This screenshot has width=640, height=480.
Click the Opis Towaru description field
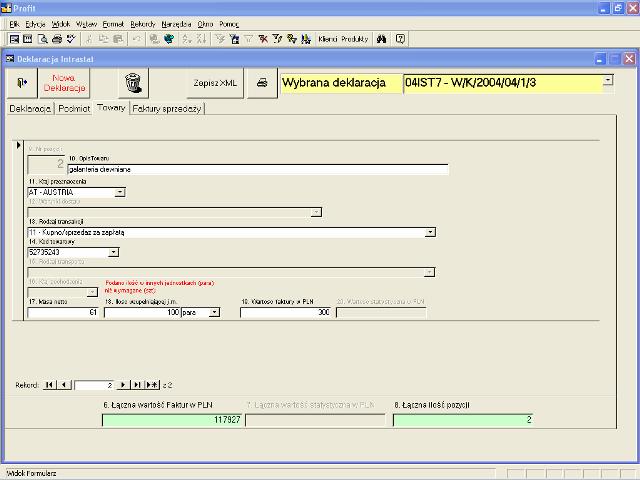tap(258, 169)
